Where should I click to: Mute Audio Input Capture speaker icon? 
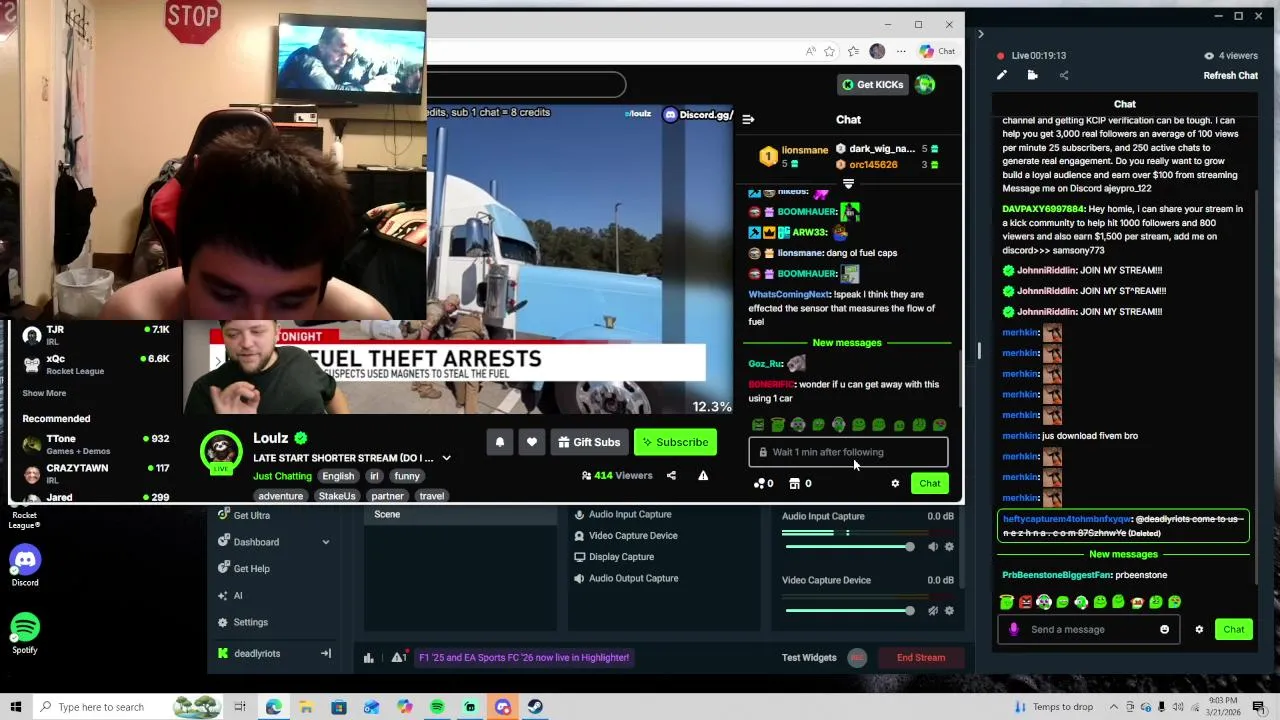pos(933,547)
